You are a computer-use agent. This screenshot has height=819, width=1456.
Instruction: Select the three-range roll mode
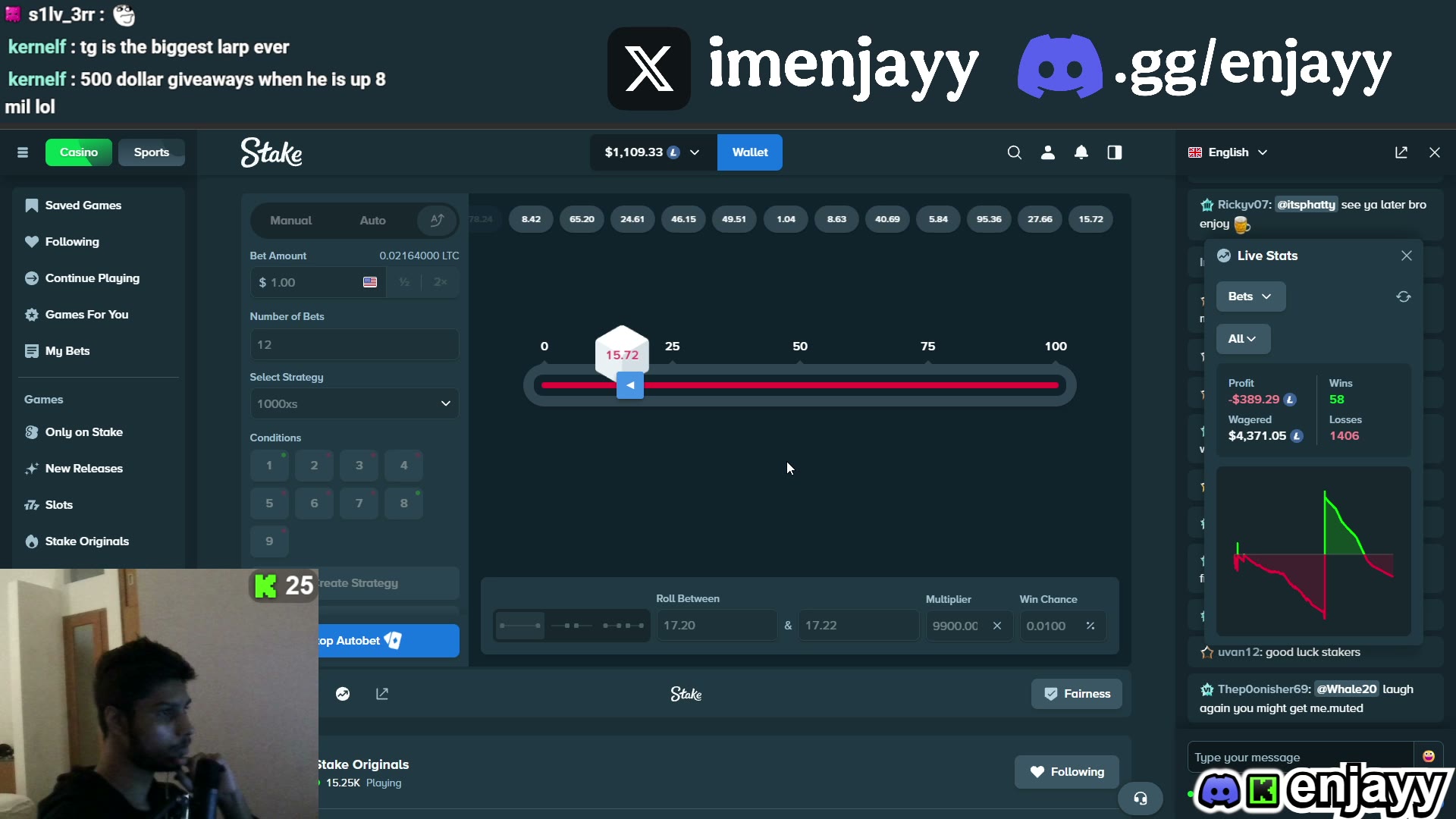(623, 626)
